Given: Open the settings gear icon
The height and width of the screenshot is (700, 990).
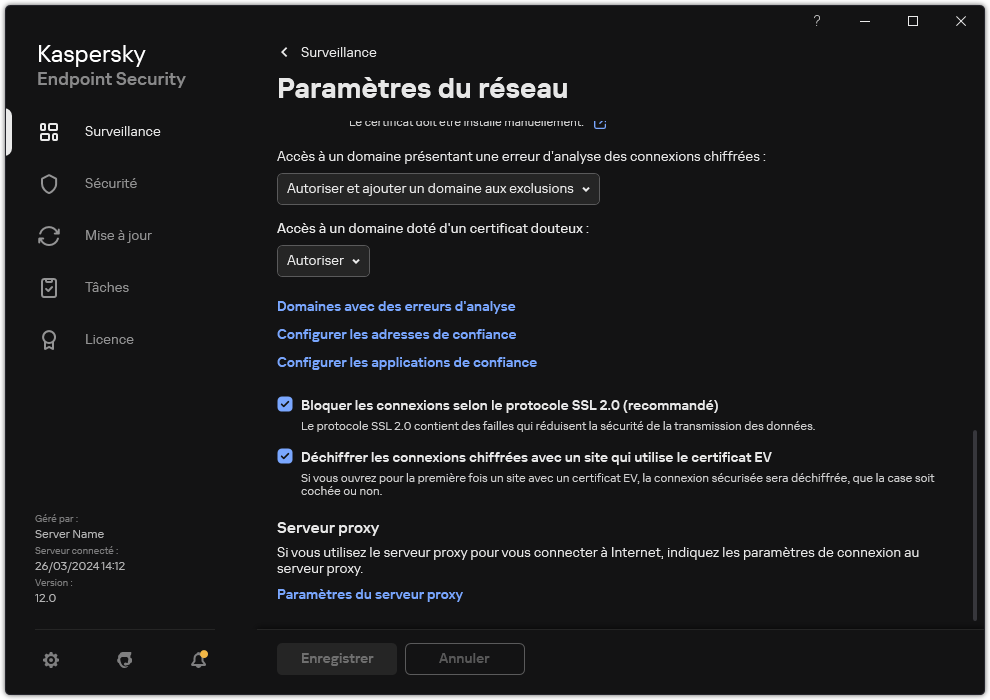Looking at the screenshot, I should click(51, 660).
